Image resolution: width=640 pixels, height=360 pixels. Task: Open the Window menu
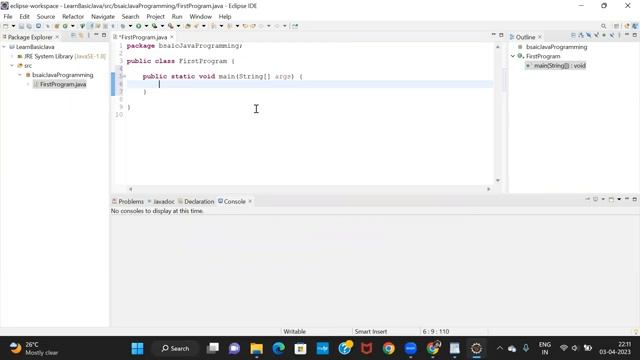(200, 17)
